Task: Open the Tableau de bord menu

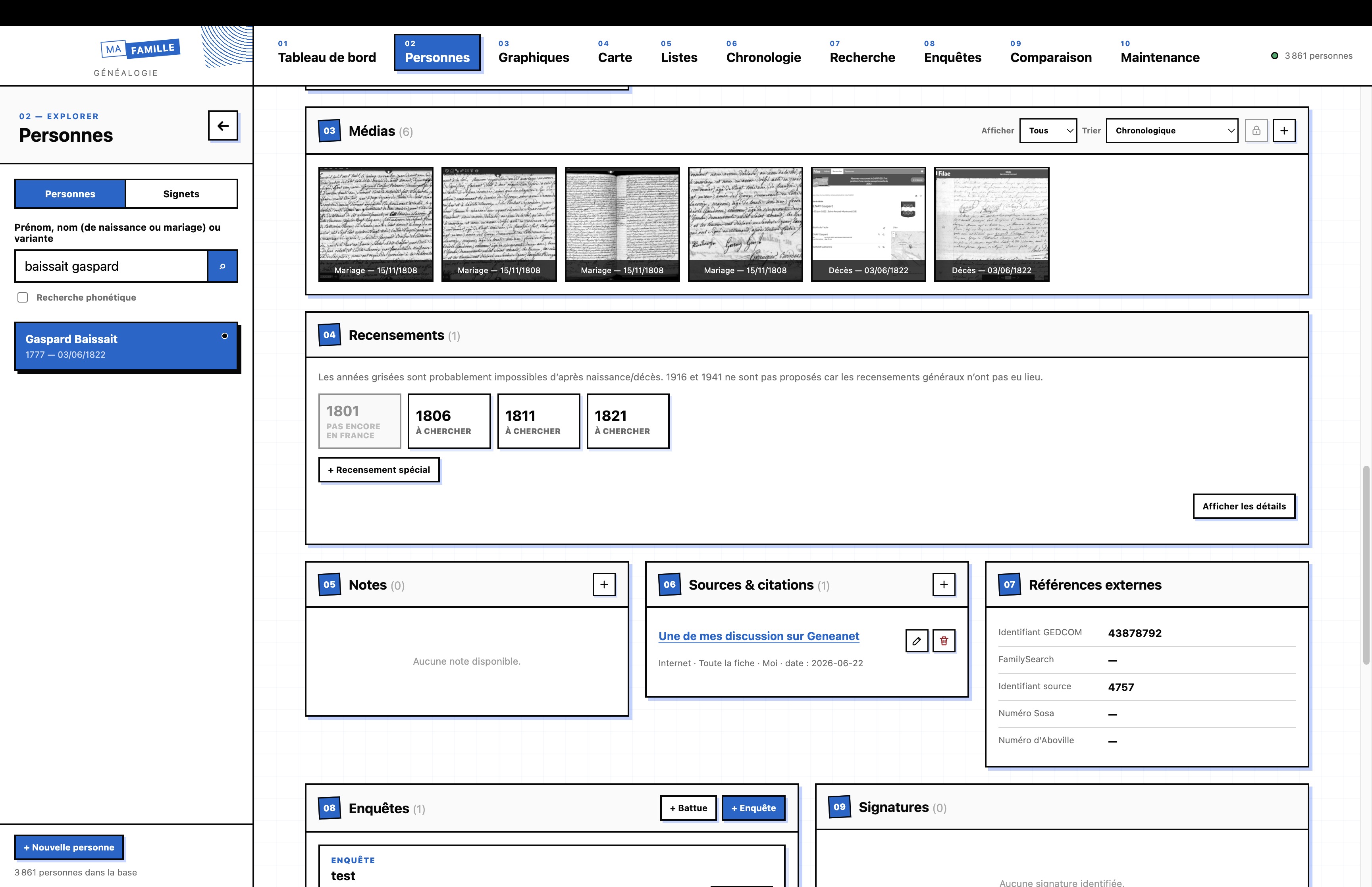Action: (x=327, y=52)
